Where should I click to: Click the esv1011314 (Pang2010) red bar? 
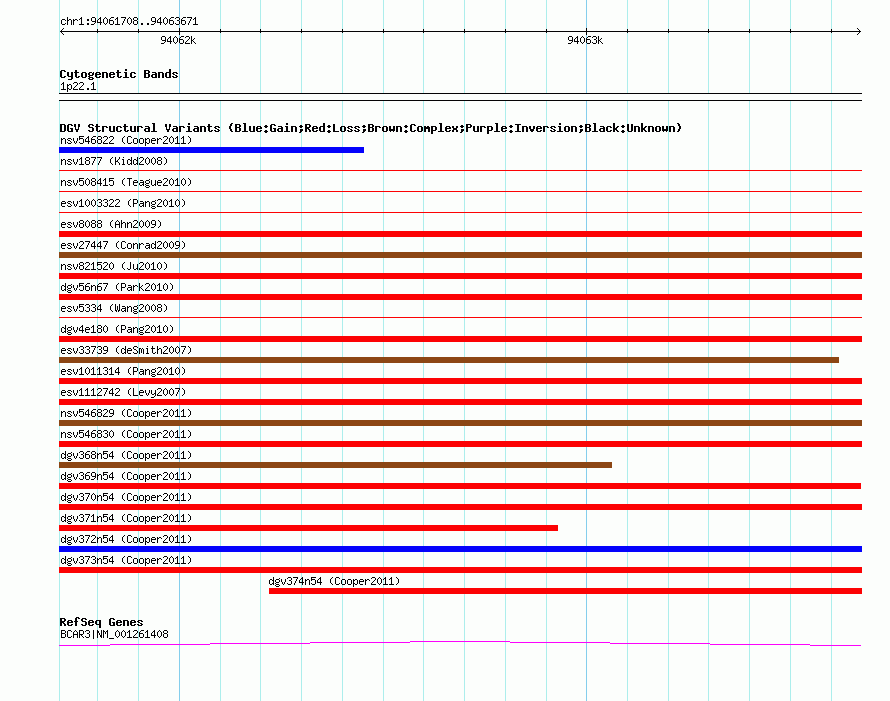(x=460, y=381)
